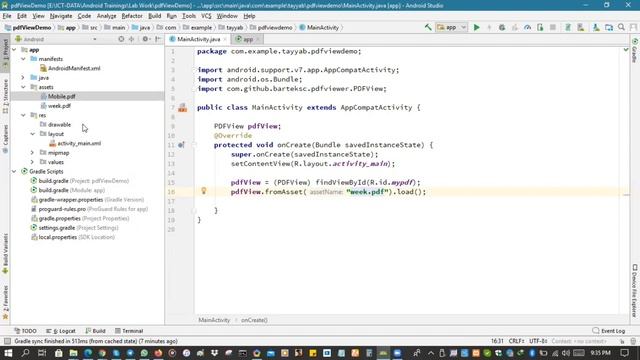Open the profiler gauge icon
The width and height of the screenshot is (640, 360).
pyautogui.click(x=527, y=27)
